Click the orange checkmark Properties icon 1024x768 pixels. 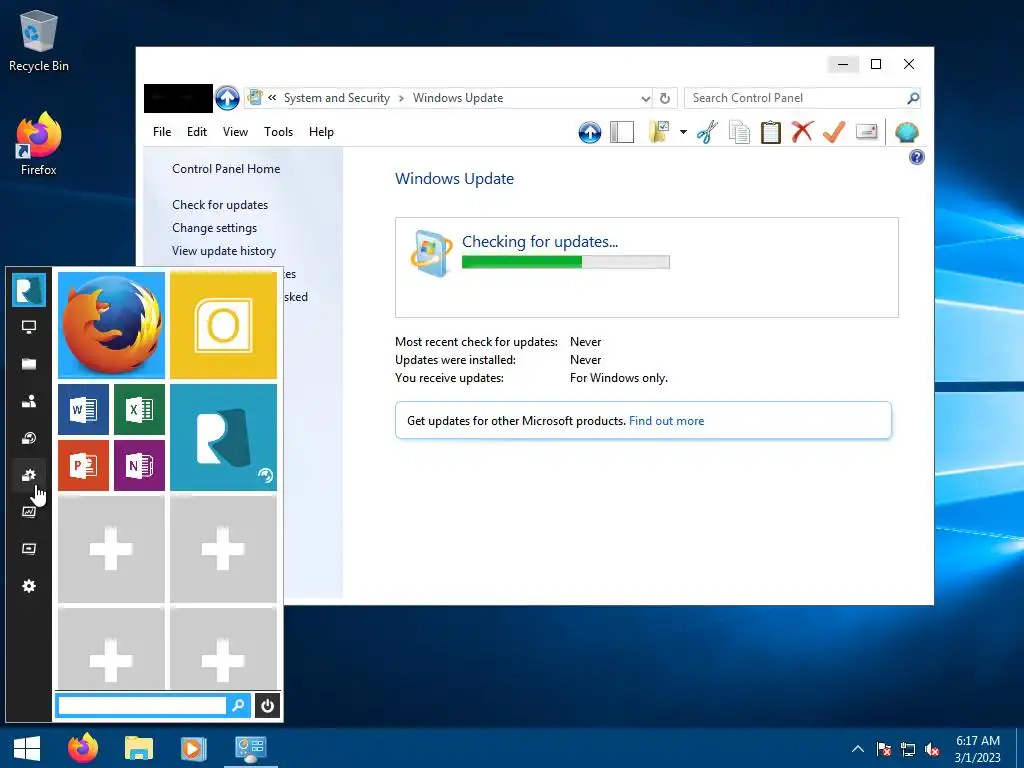pos(834,132)
